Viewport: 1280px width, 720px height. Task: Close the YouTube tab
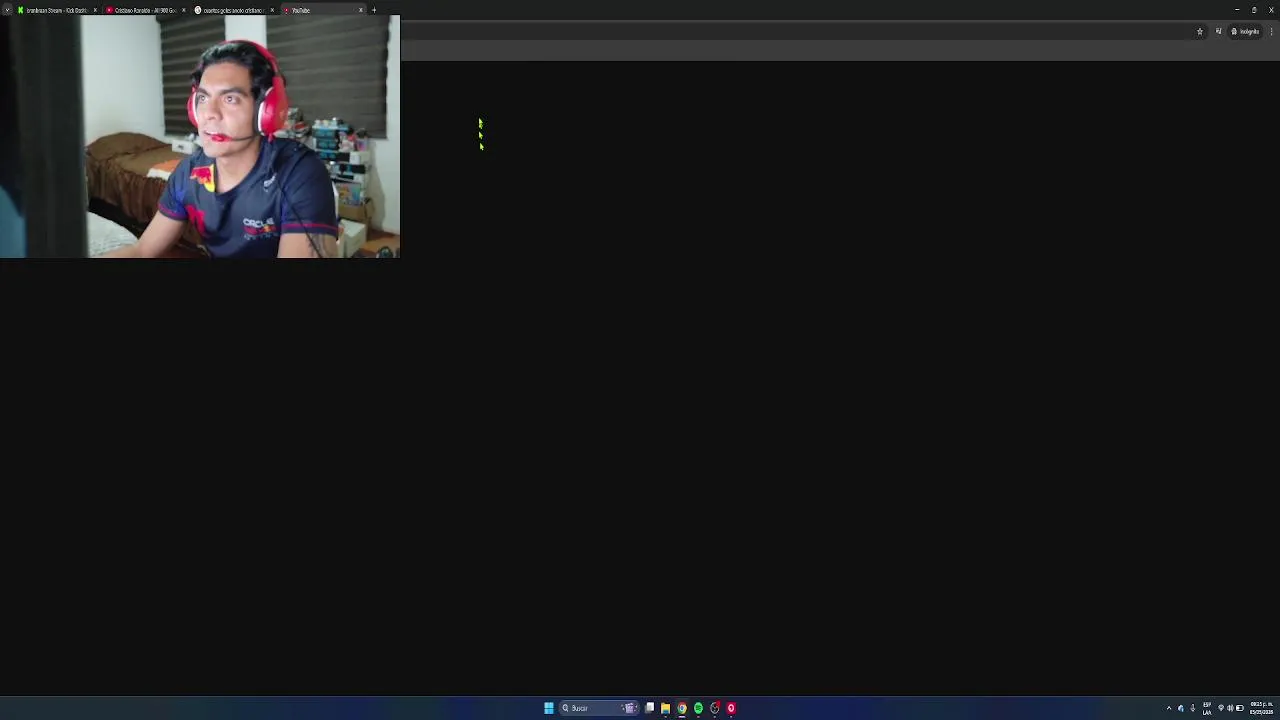pyautogui.click(x=361, y=10)
